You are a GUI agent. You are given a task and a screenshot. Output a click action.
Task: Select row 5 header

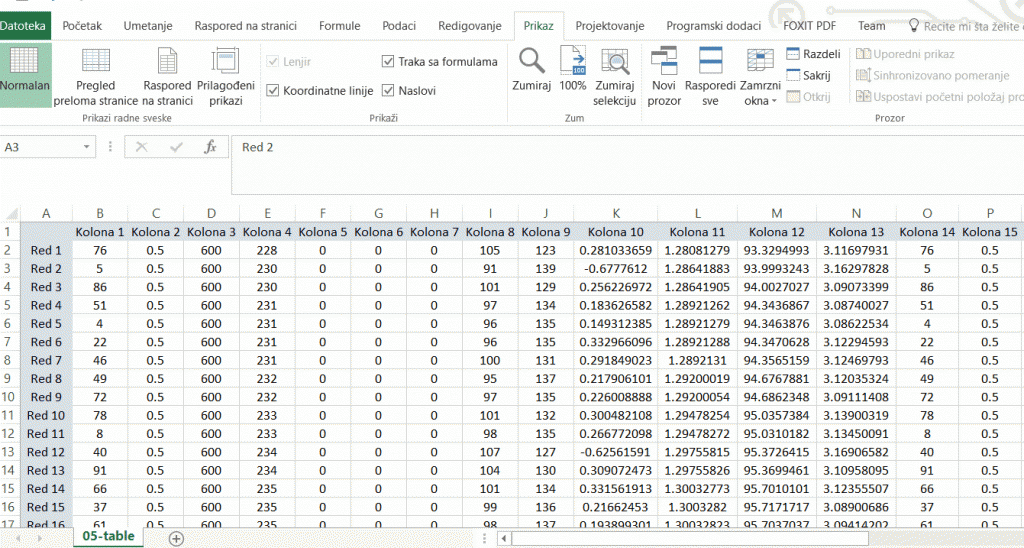click(8, 305)
